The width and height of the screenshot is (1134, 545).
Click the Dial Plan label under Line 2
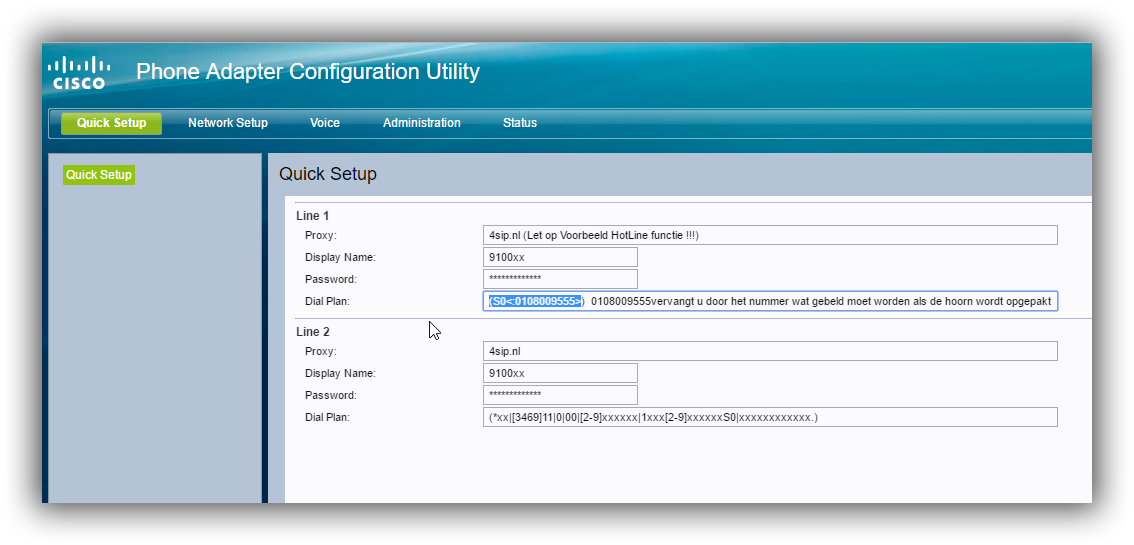(327, 417)
